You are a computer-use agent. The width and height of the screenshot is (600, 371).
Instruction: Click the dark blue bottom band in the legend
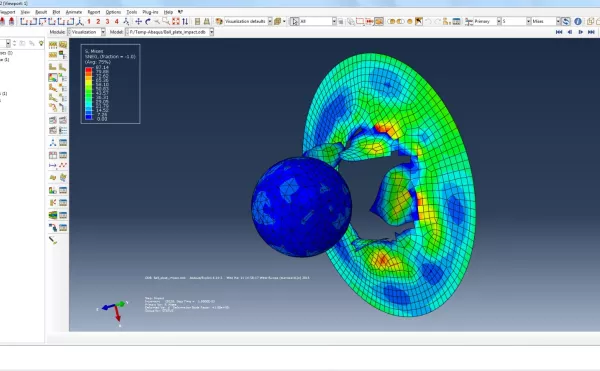[x=89, y=117]
